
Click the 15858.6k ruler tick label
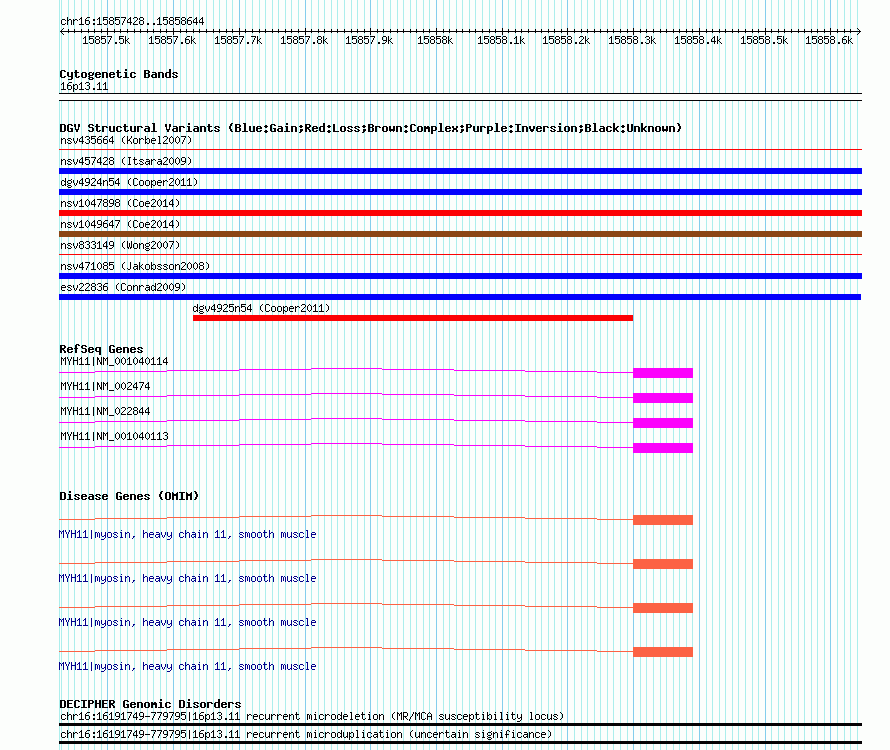[x=829, y=40]
